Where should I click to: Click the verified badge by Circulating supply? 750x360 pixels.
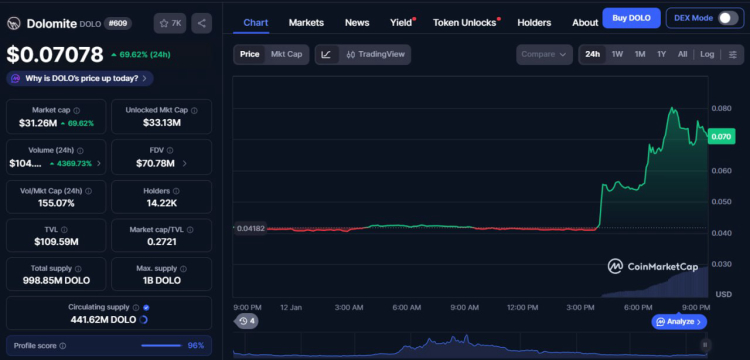[146, 307]
